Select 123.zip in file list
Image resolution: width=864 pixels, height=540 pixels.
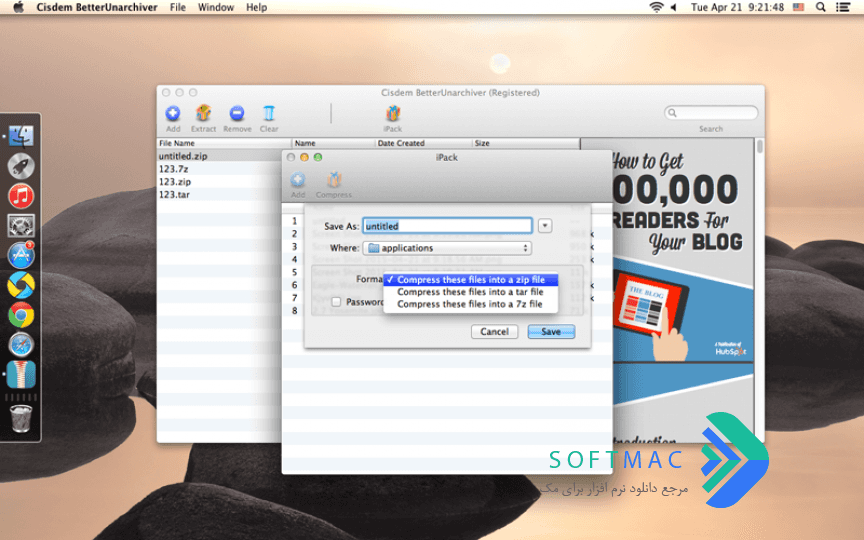[x=219, y=182]
